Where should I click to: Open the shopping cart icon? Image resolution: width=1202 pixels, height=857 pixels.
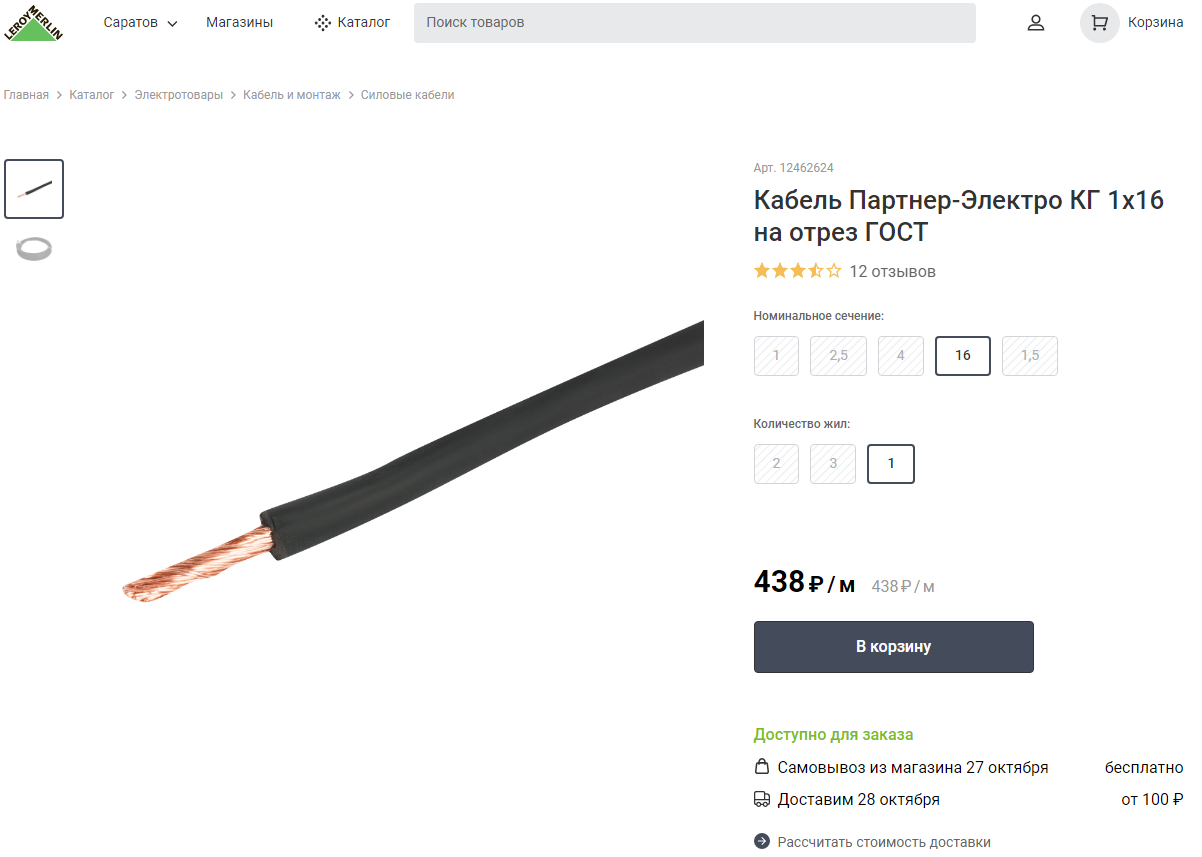1100,23
